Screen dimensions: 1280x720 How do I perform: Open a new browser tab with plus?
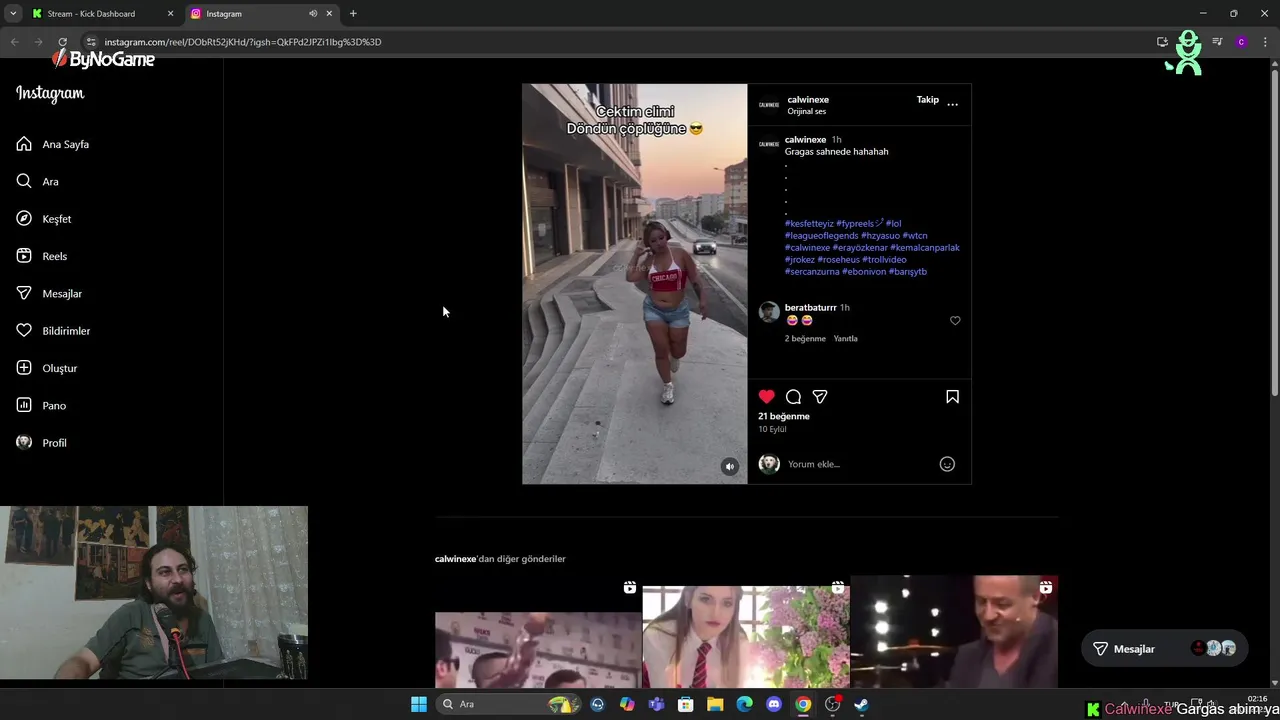coord(353,14)
